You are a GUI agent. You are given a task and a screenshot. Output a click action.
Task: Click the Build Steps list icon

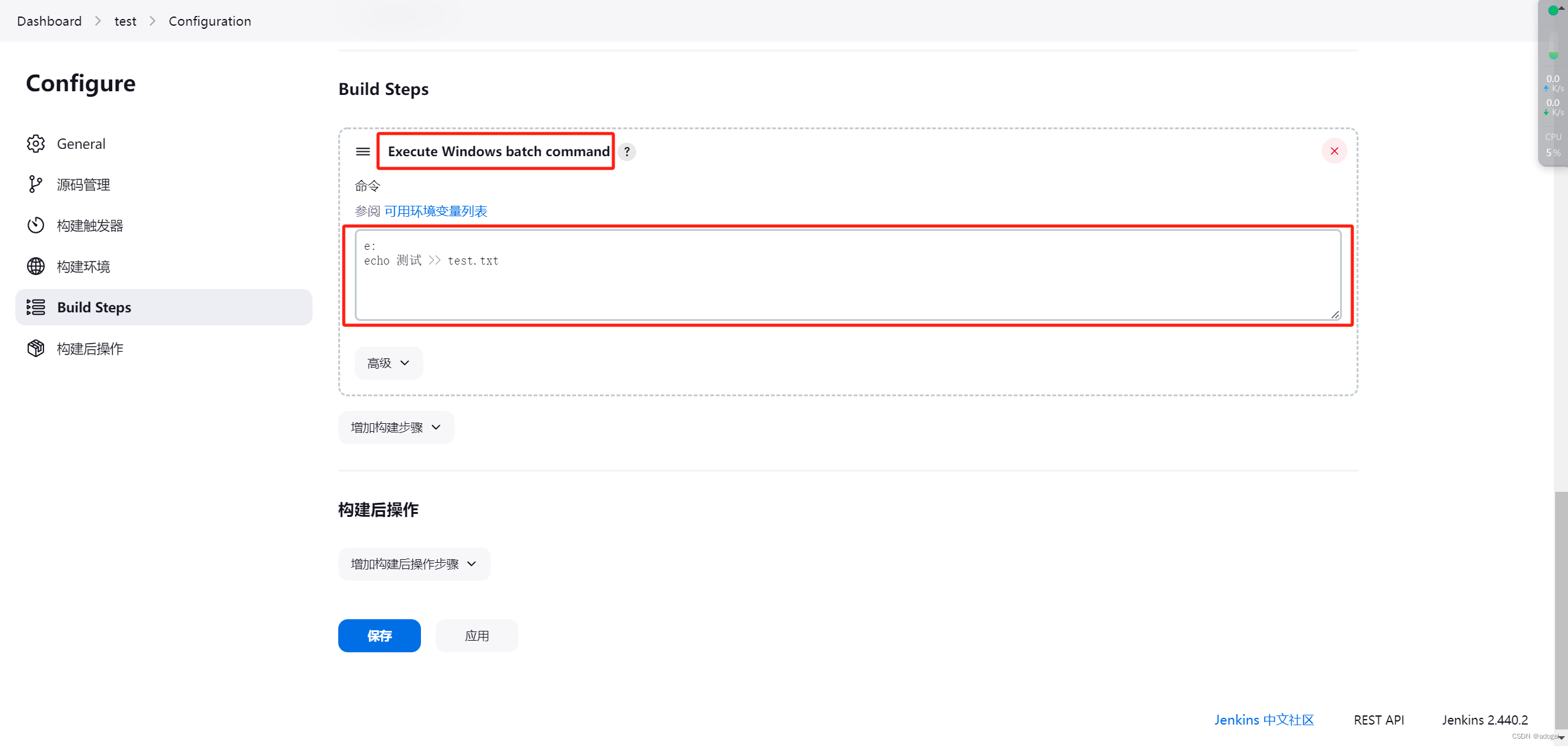(36, 307)
